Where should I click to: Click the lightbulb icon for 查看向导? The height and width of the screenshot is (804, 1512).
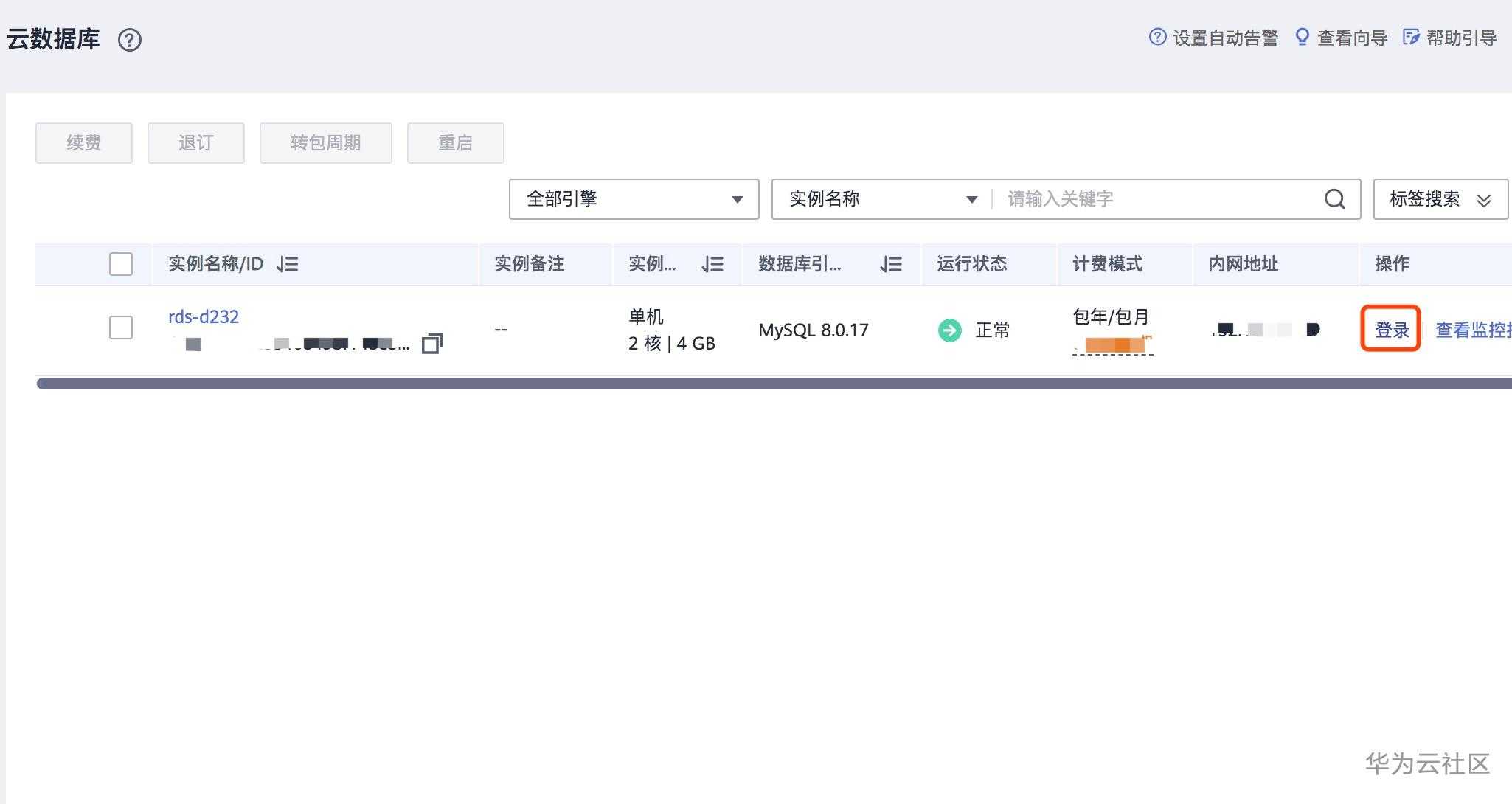tap(1303, 36)
